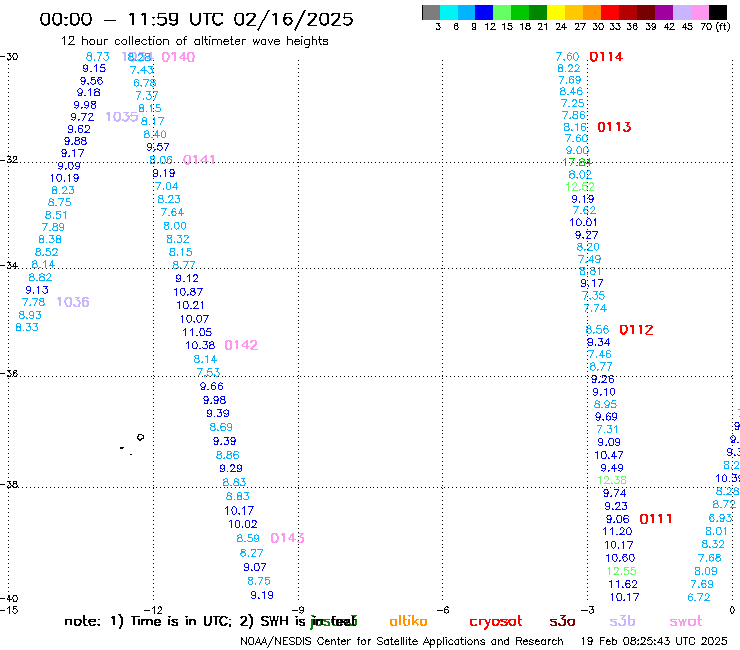The width and height of the screenshot is (740, 650).
Task: Click the wave height value 7.78
Action: (34, 302)
